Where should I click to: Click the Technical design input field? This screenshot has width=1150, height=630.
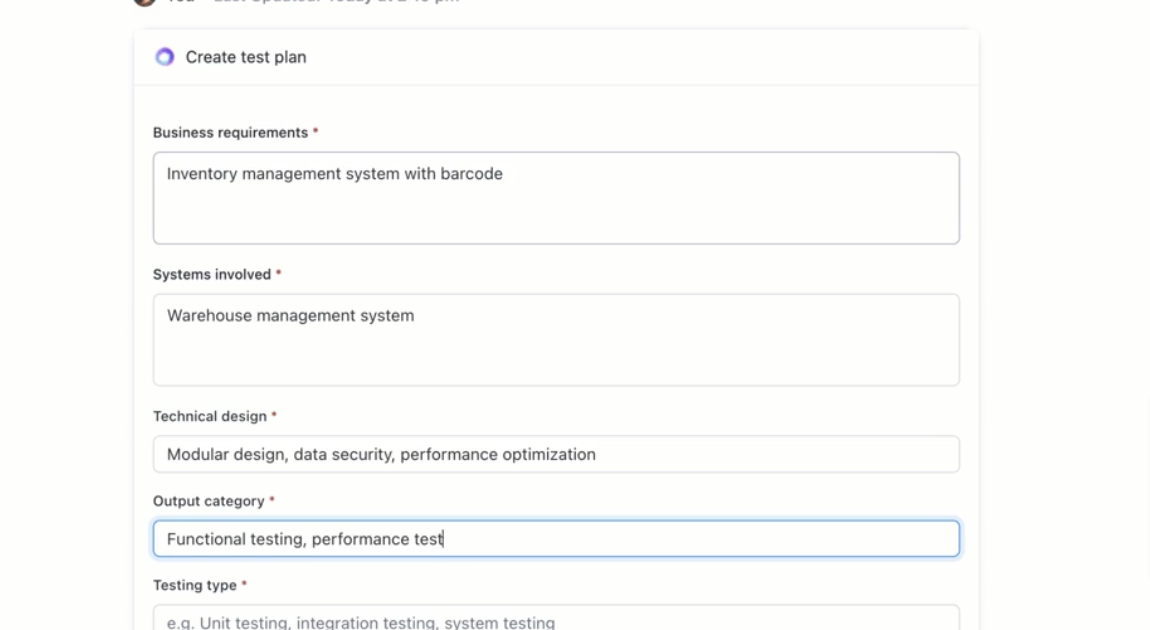pos(556,454)
